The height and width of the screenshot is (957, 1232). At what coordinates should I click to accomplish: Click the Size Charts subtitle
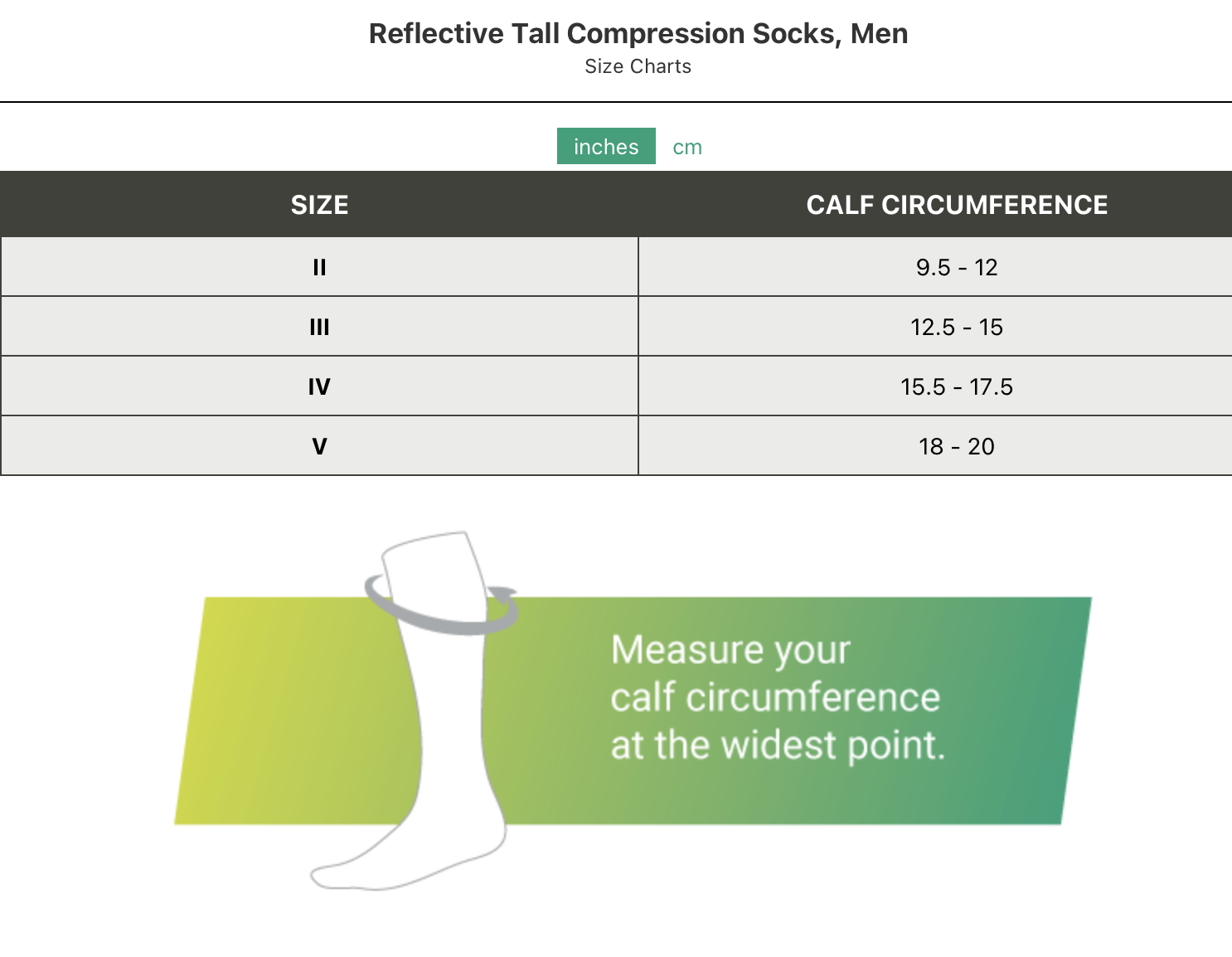(637, 66)
